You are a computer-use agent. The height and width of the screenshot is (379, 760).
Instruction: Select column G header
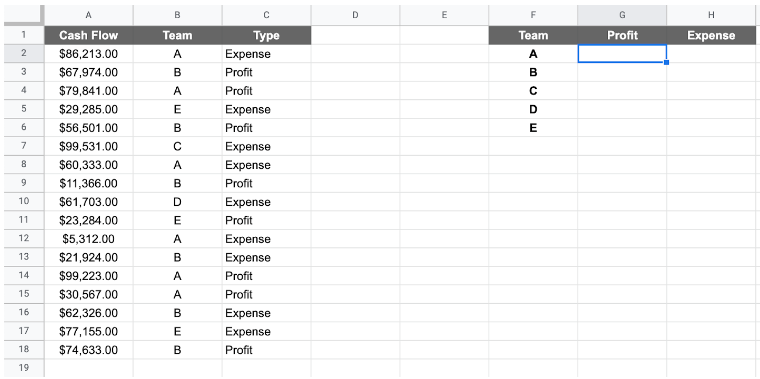[x=622, y=15]
